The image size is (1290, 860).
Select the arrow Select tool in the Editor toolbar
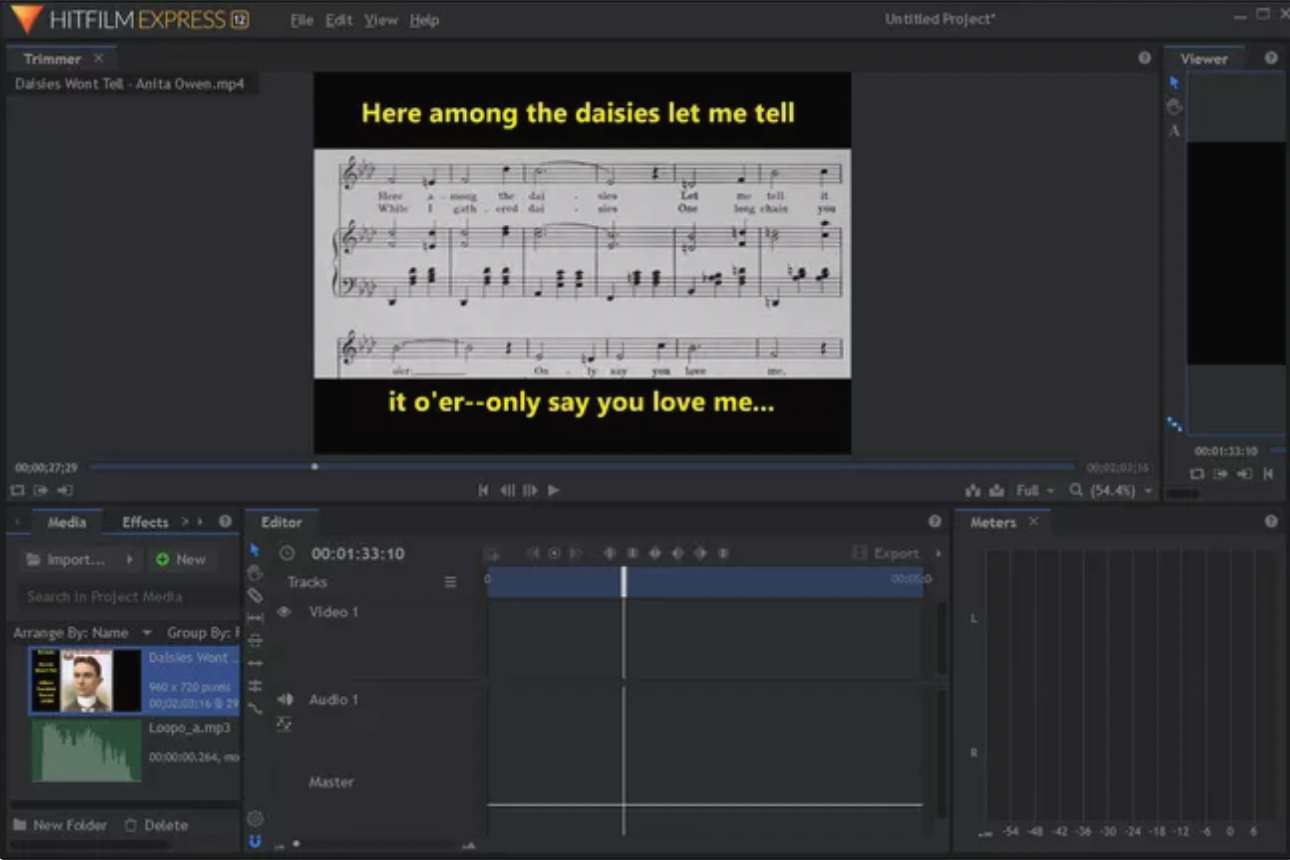click(x=256, y=551)
